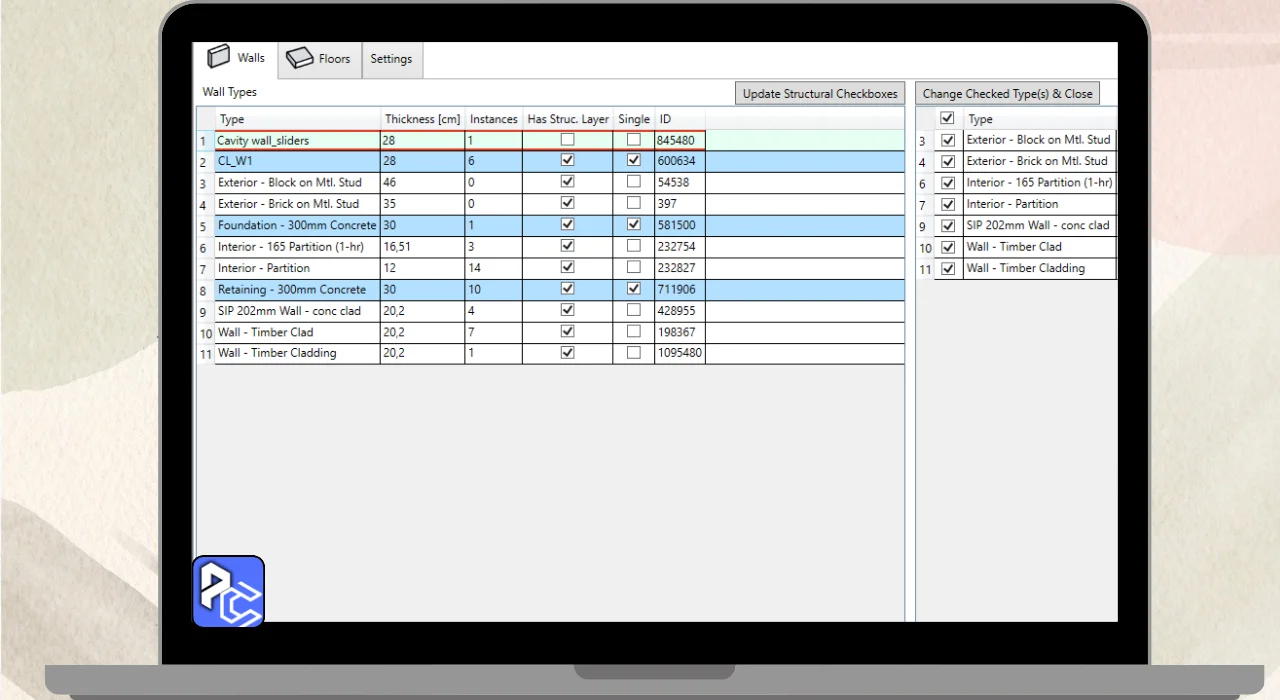1280x700 pixels.
Task: Click Wall - Timber Cladding in right panel list
Action: 1040,268
